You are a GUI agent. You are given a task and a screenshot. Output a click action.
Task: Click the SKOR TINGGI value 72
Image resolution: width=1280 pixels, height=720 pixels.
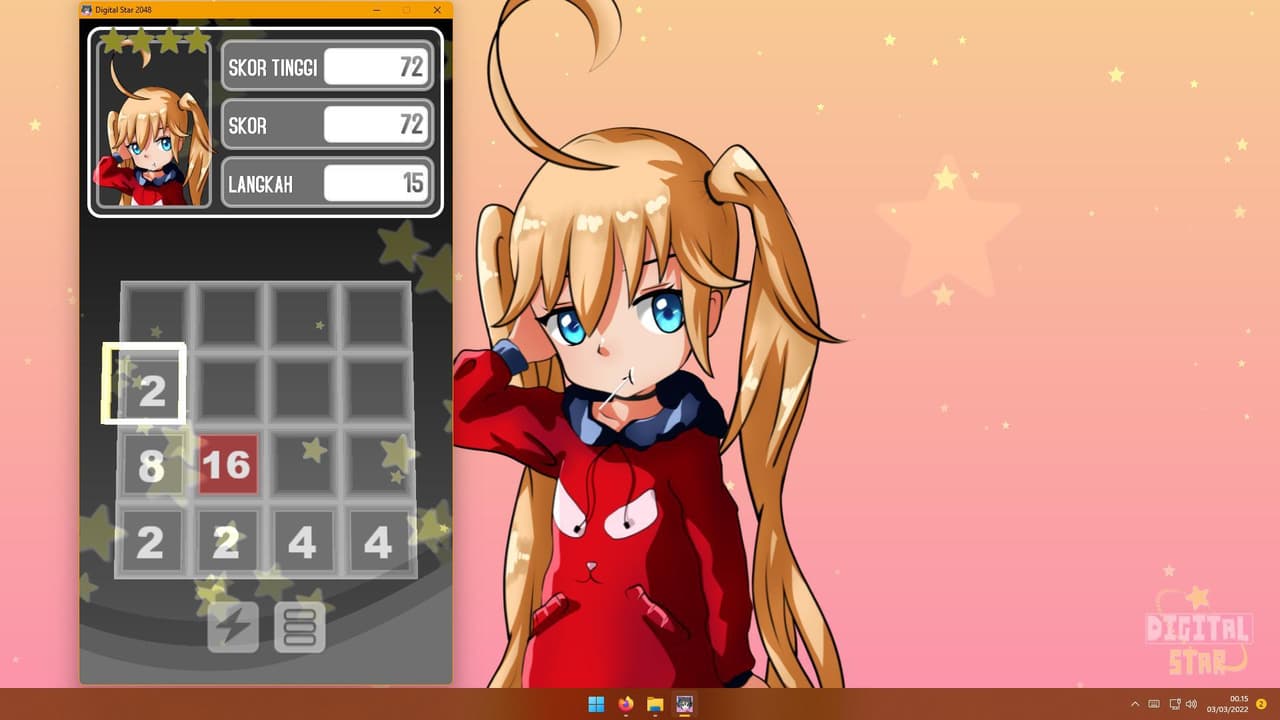(x=377, y=67)
